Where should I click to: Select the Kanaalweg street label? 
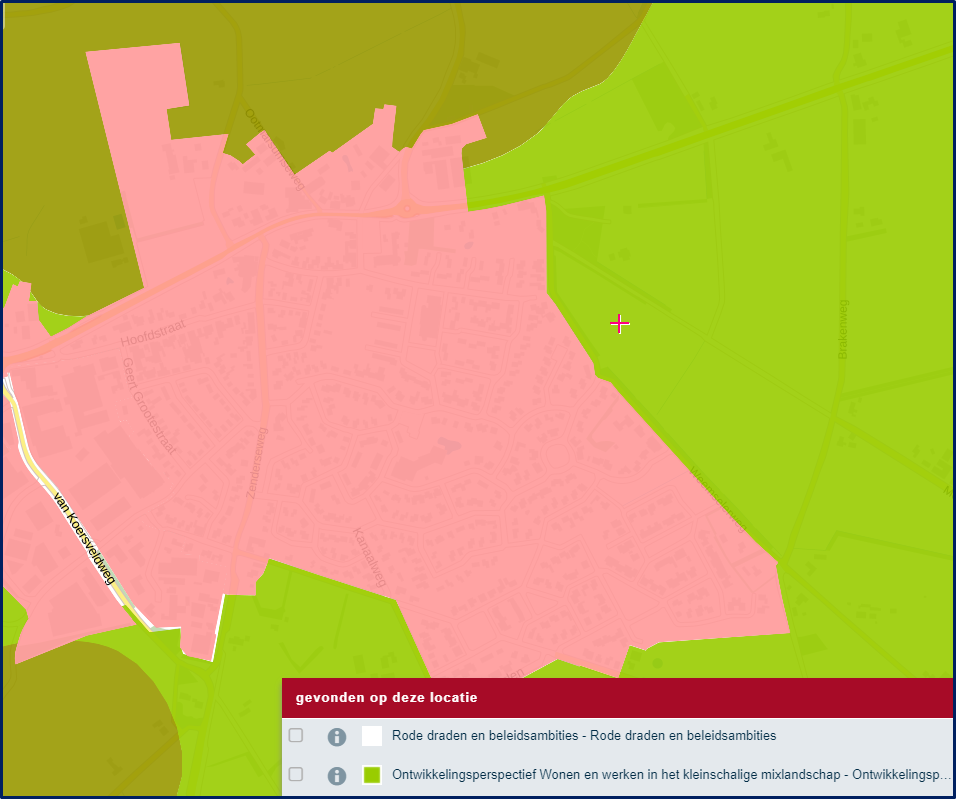[369, 557]
